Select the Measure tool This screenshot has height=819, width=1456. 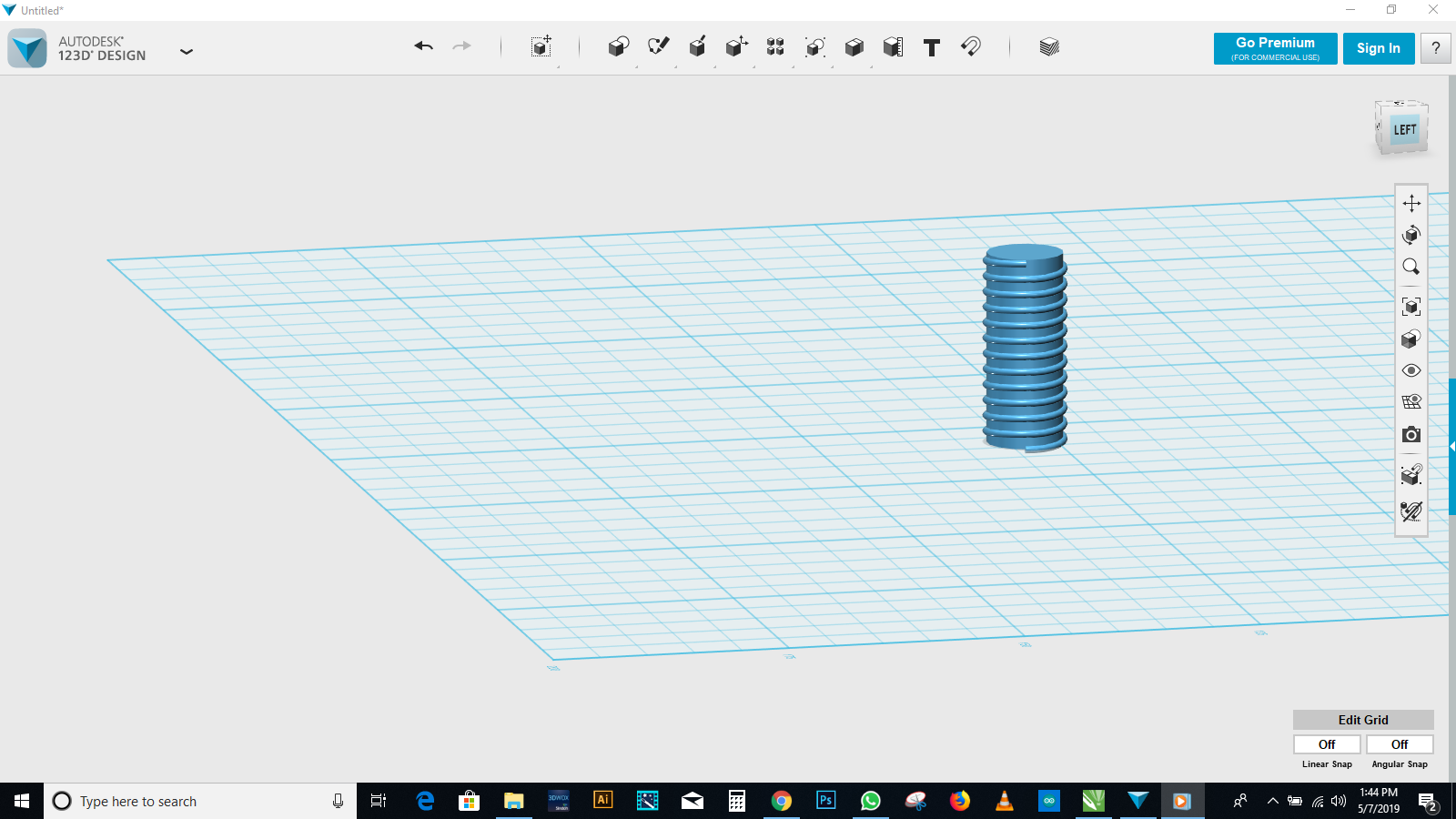pos(893,46)
